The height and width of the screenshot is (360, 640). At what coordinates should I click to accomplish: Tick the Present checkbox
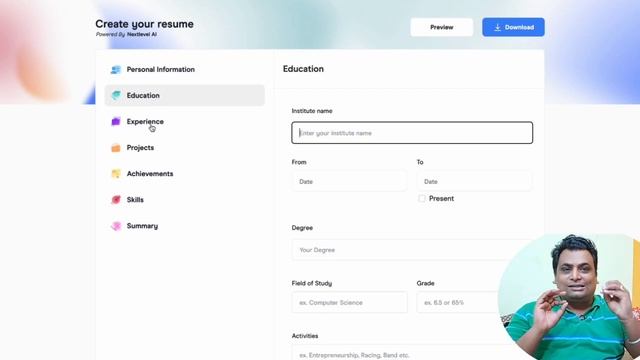click(x=422, y=199)
